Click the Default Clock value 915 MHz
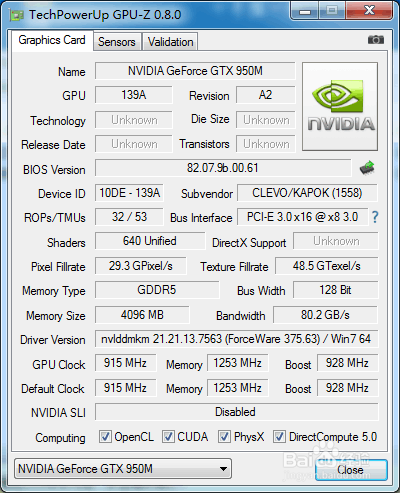The width and height of the screenshot is (400, 493). click(x=125, y=388)
